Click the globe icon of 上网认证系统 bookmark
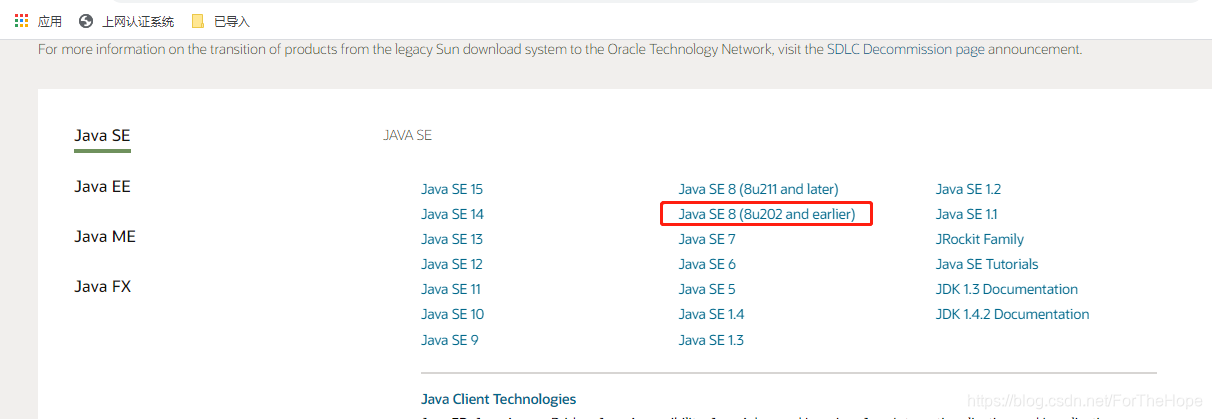 click(x=86, y=21)
